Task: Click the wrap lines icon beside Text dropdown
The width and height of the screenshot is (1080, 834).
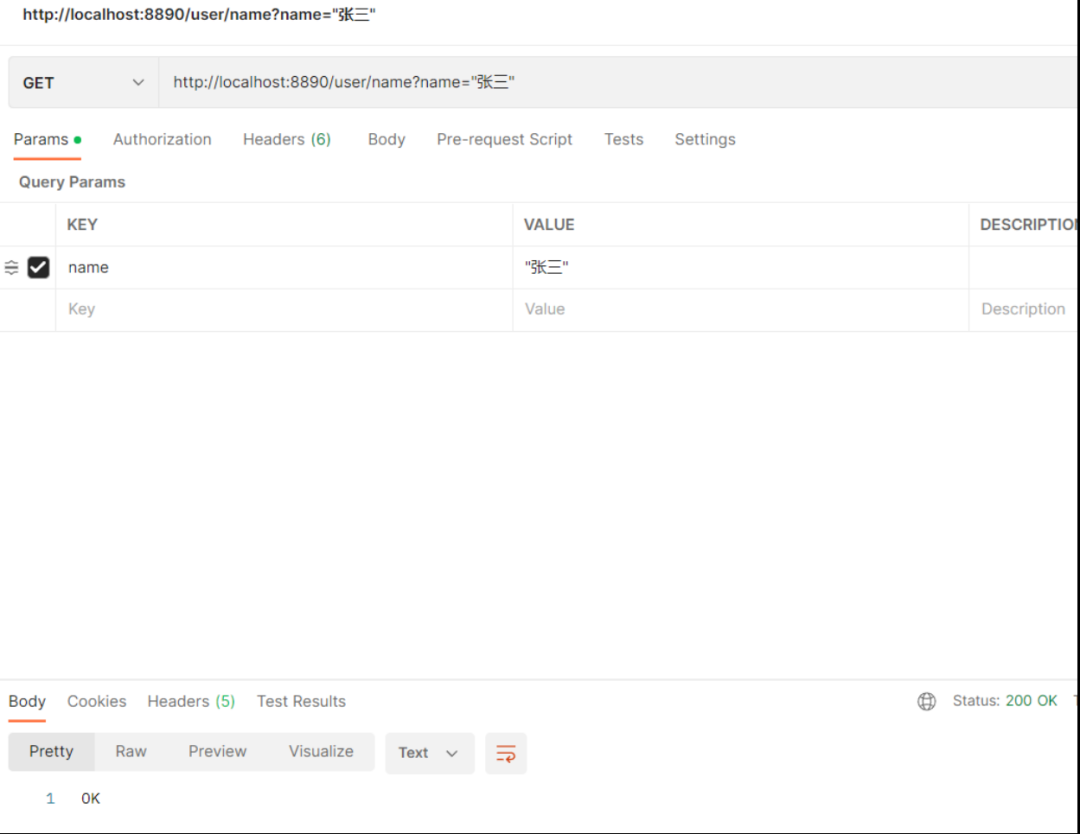Action: coord(506,753)
